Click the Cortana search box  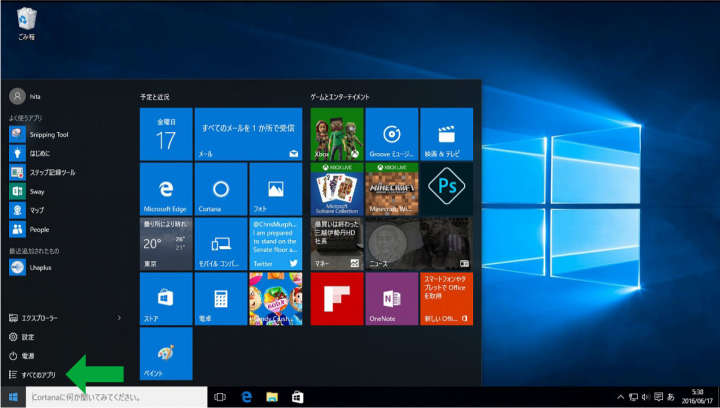(x=117, y=397)
